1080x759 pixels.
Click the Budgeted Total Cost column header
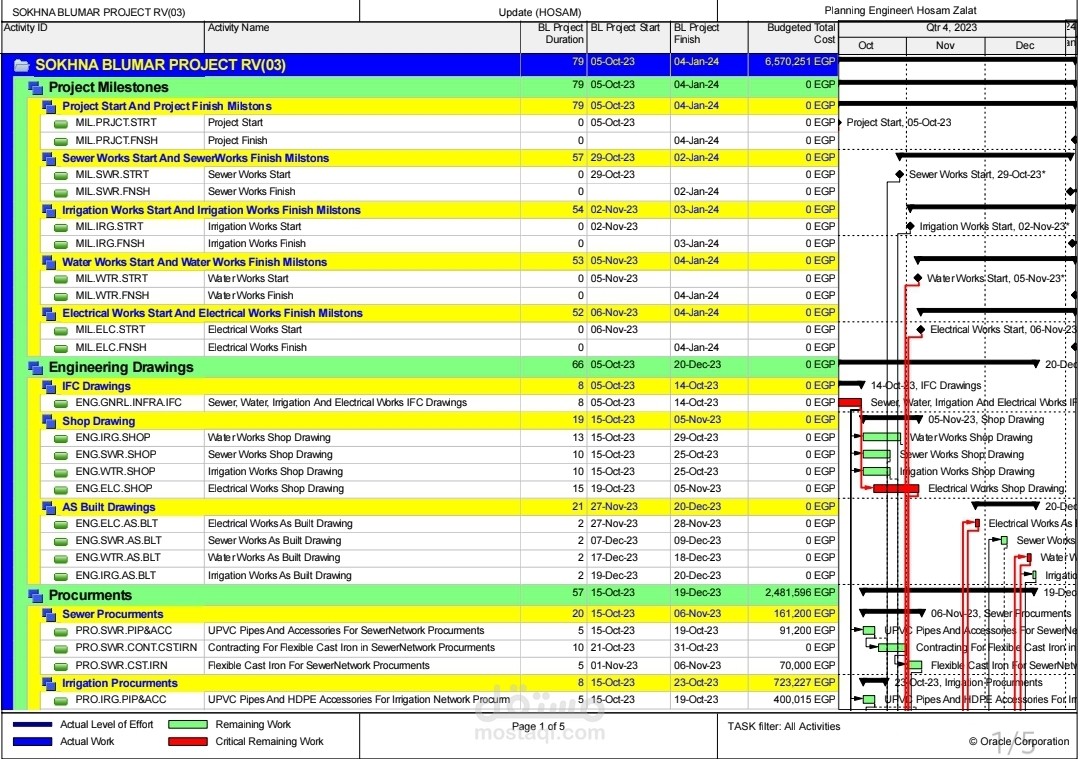click(x=793, y=37)
